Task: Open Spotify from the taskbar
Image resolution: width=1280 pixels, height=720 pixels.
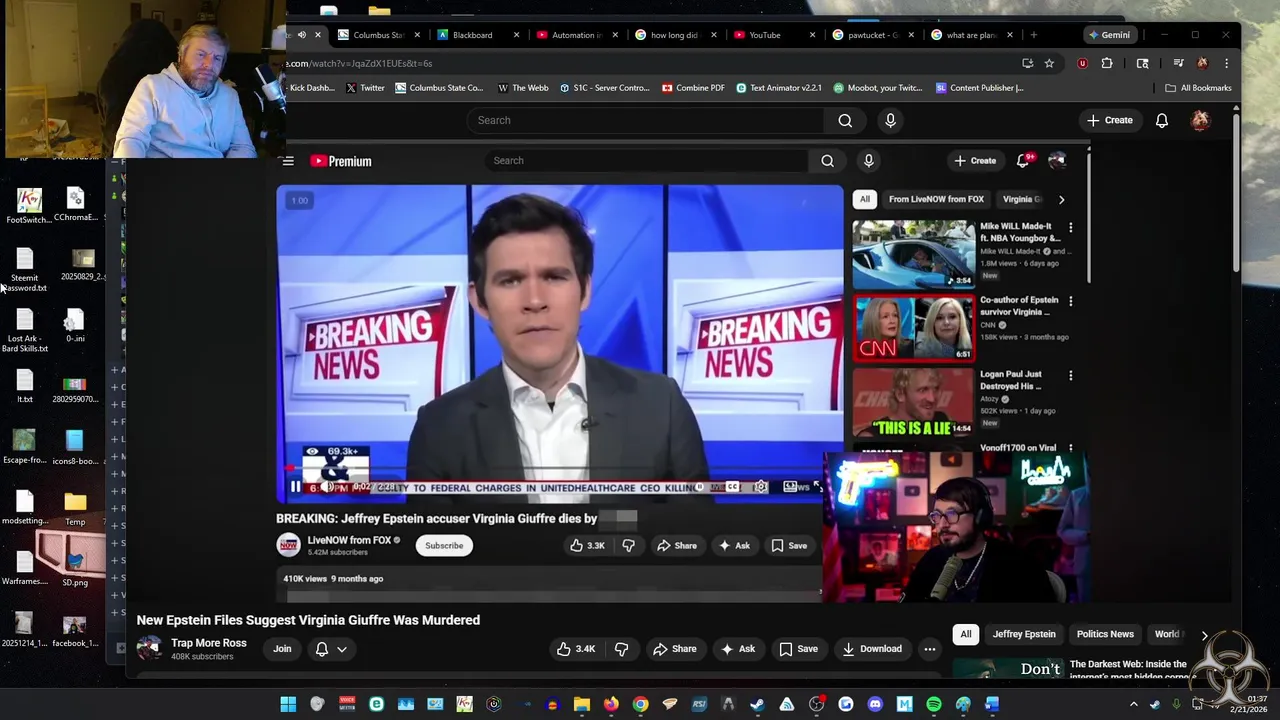Action: pyautogui.click(x=934, y=704)
